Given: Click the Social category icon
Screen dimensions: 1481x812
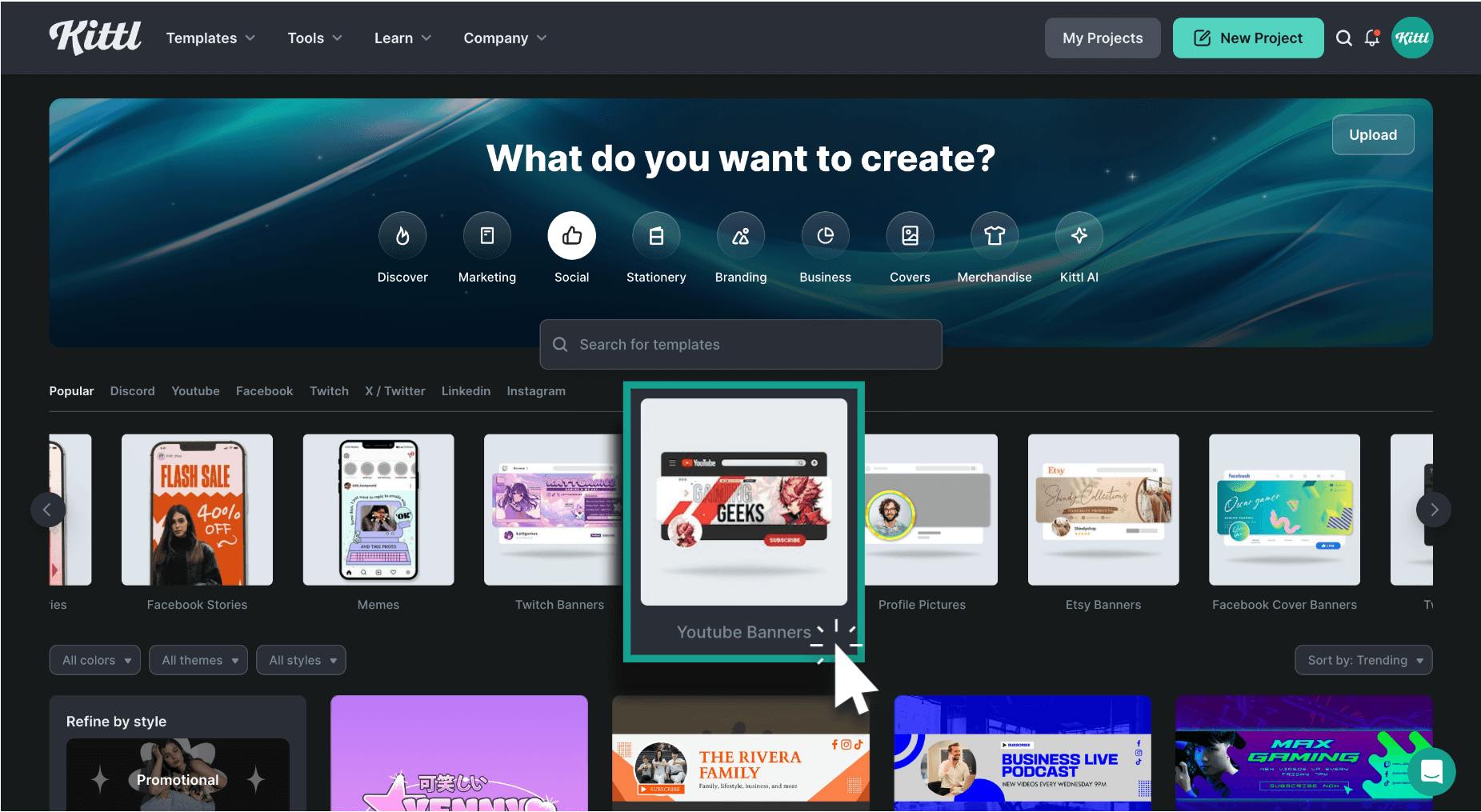Looking at the screenshot, I should [571, 235].
